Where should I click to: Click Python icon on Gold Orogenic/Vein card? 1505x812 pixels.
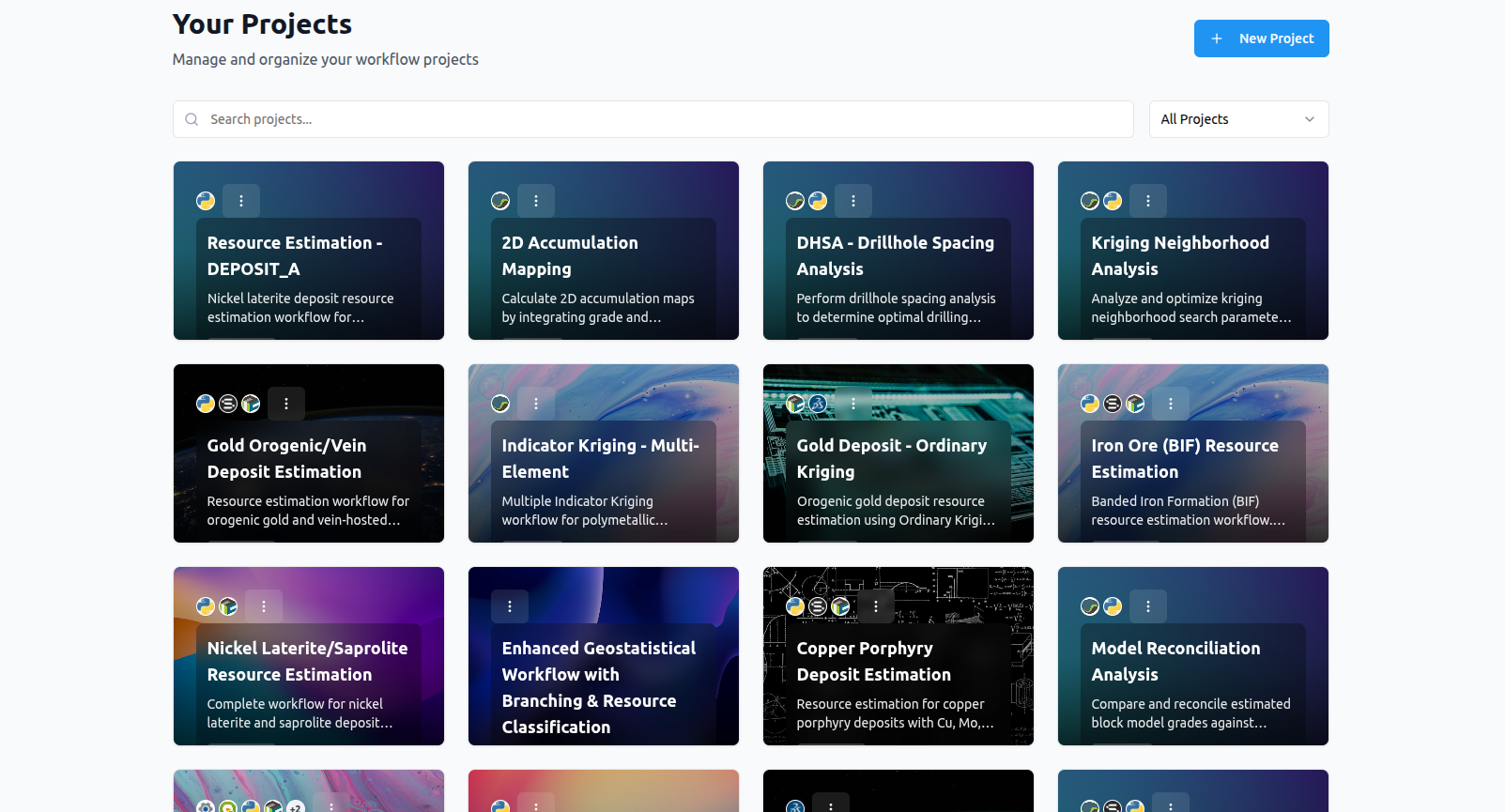tap(206, 404)
